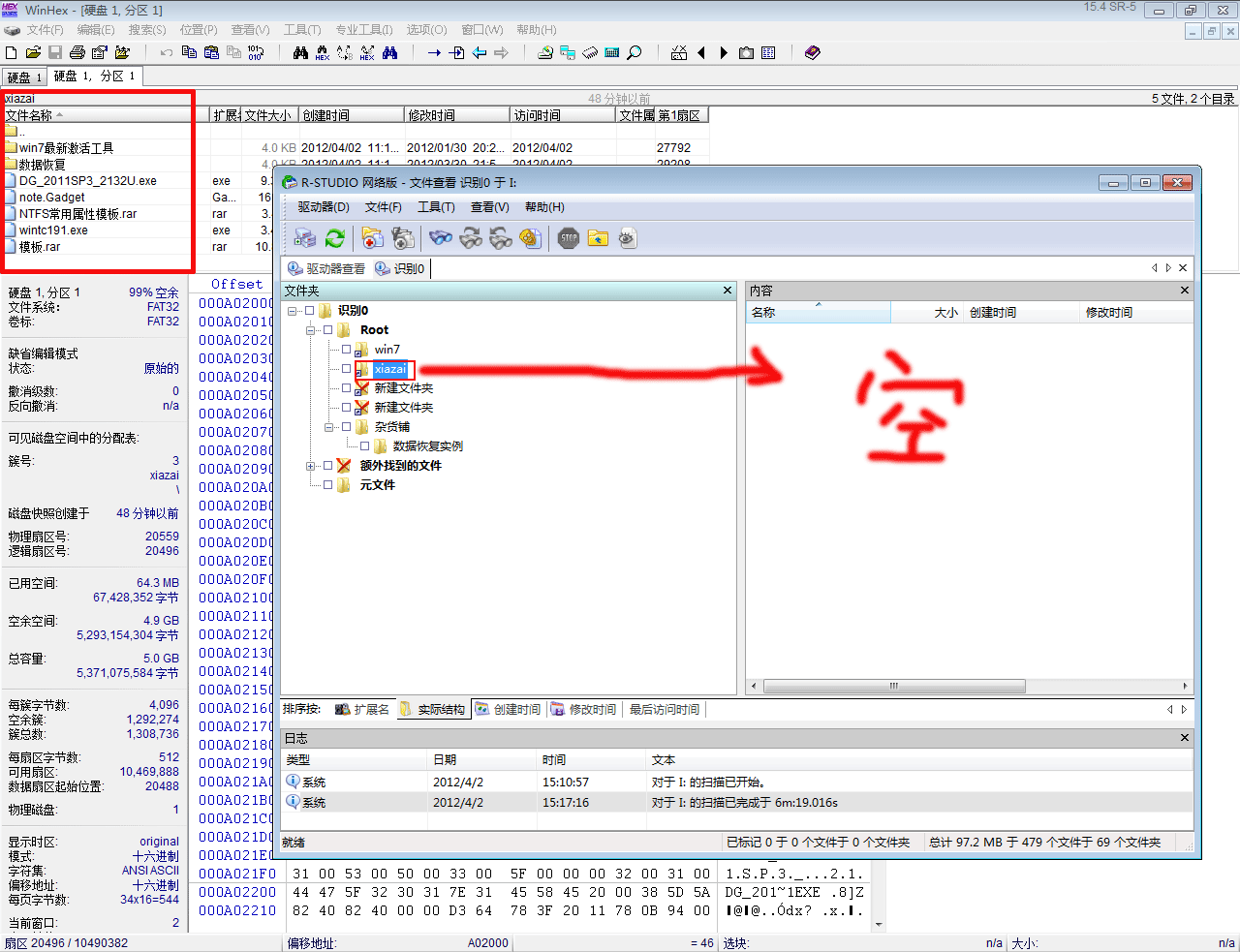The image size is (1240, 952).
Task: Select the wintc191.exe file in WinHex list
Action: pyautogui.click(x=53, y=230)
